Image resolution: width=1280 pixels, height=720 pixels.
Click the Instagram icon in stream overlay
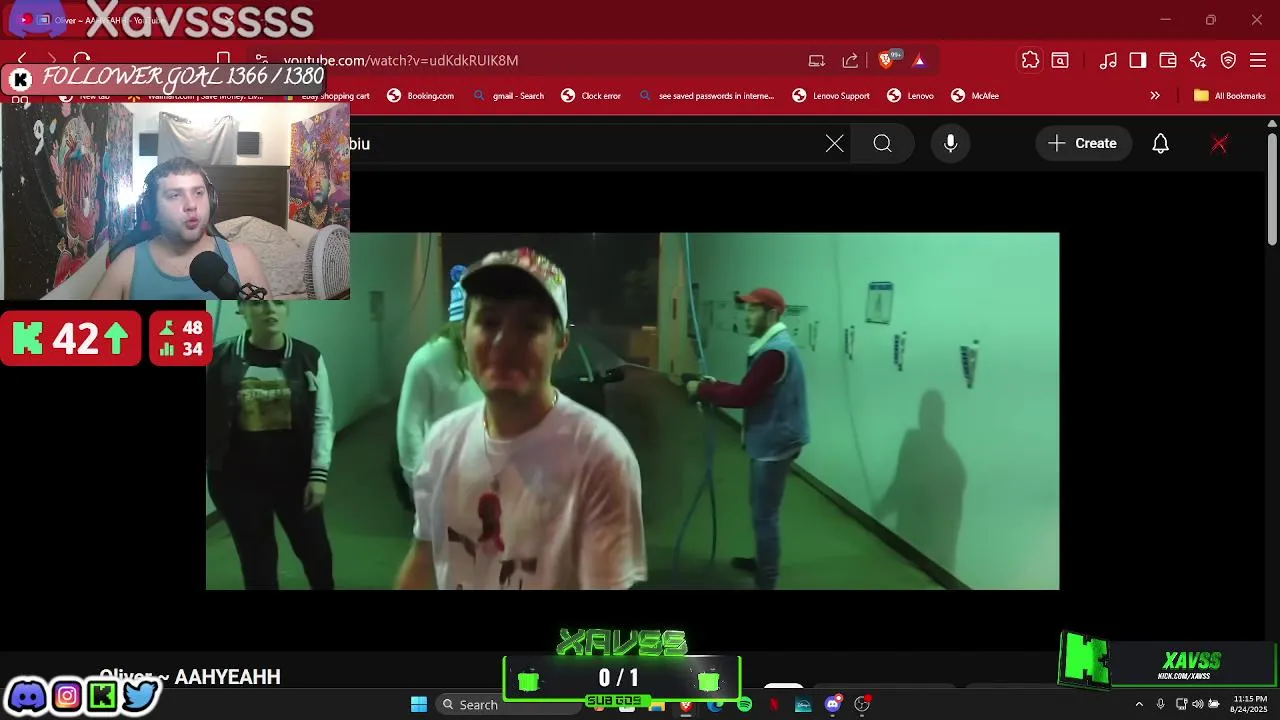click(x=66, y=695)
